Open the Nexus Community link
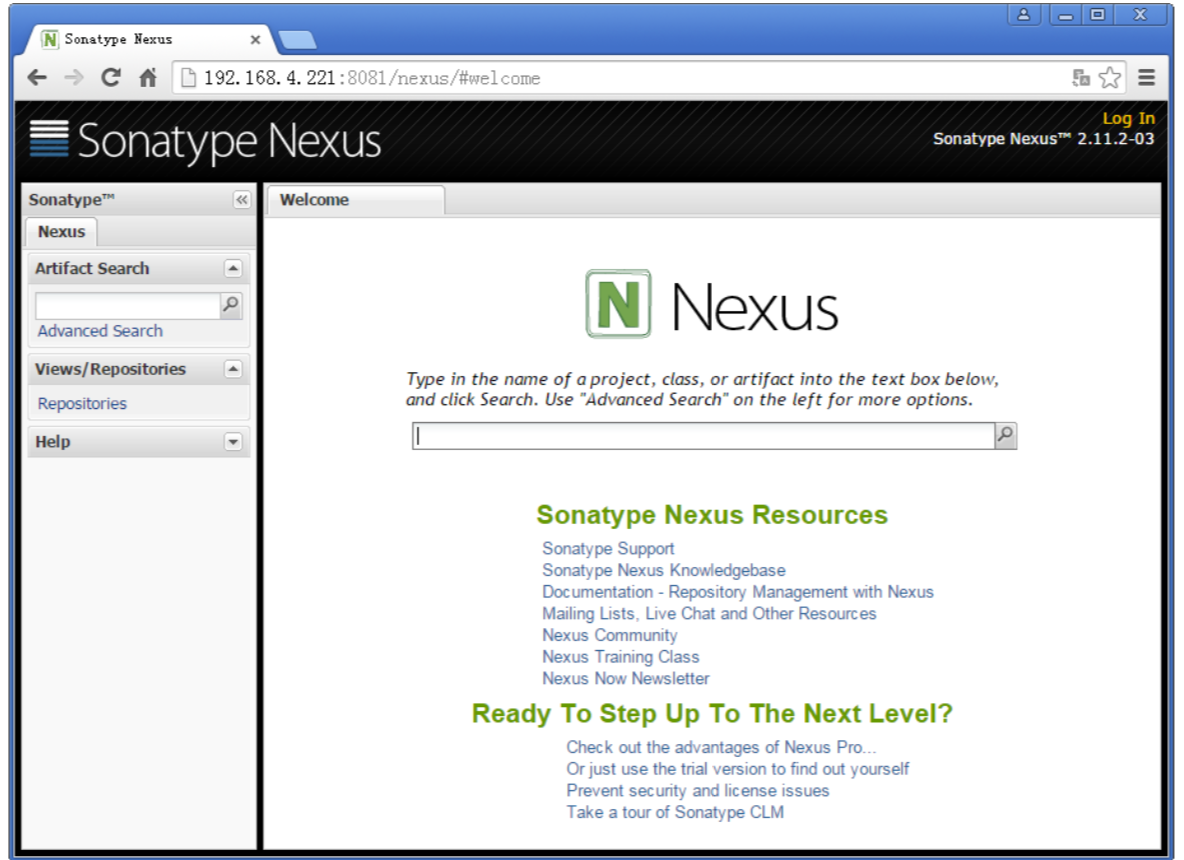This screenshot has height=860, width=1184. click(609, 635)
